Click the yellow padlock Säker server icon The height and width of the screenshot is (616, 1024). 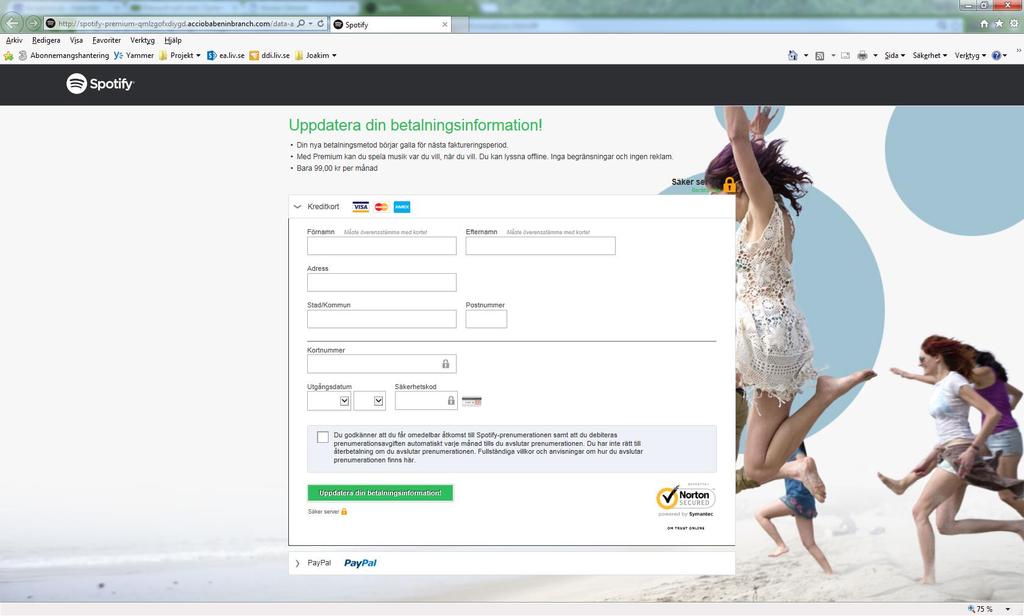pos(729,185)
